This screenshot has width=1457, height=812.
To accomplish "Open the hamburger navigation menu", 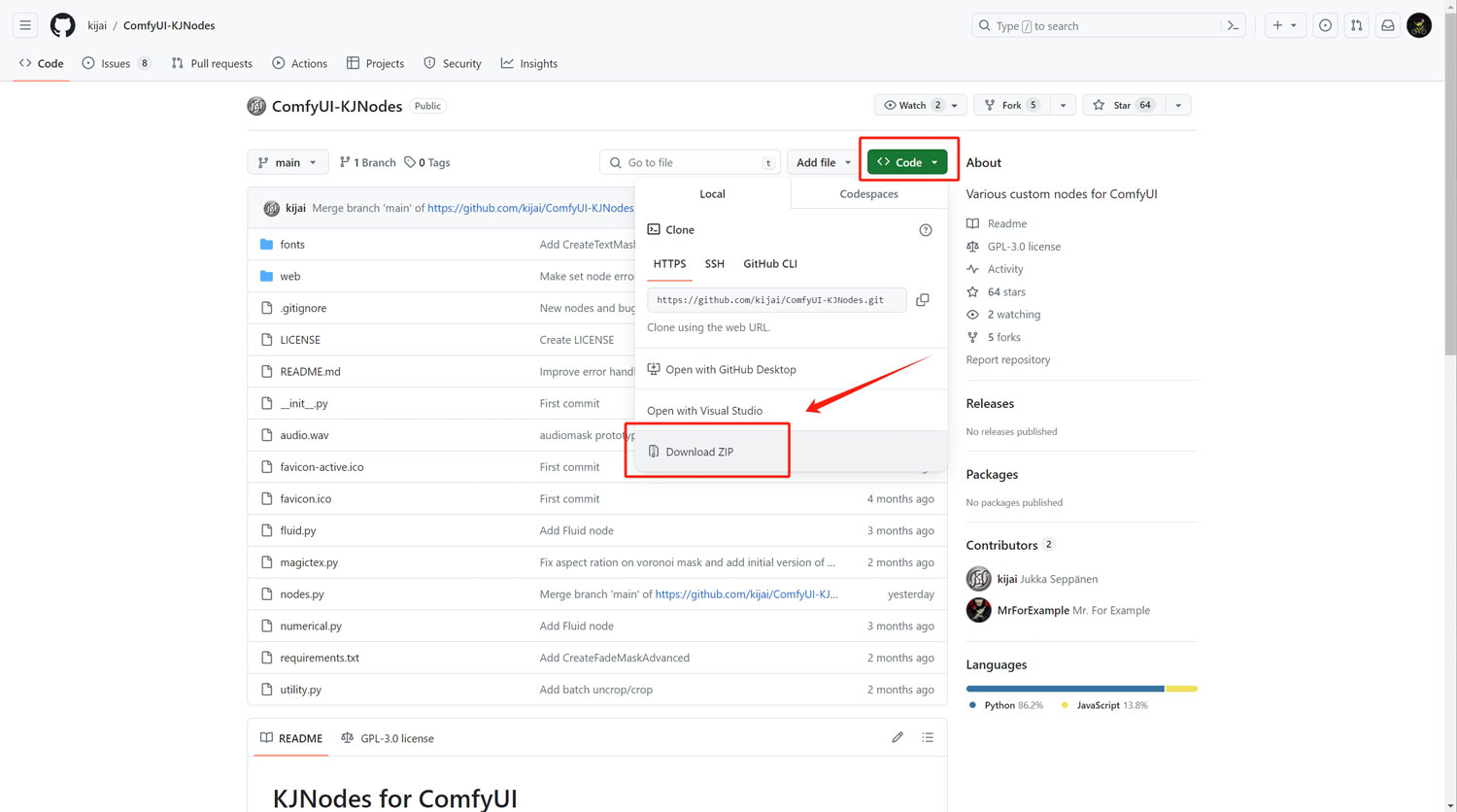I will [x=25, y=25].
